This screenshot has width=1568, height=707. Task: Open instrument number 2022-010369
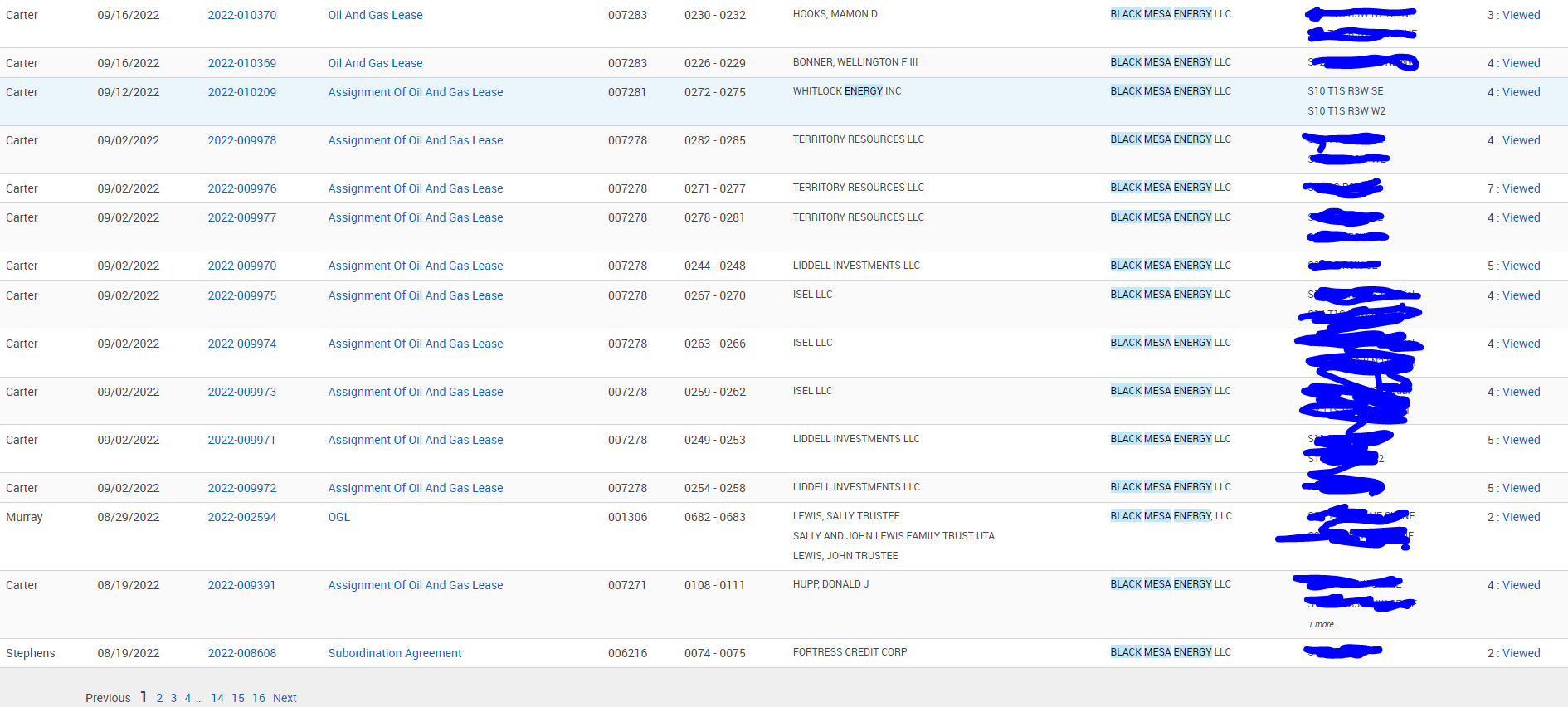242,63
